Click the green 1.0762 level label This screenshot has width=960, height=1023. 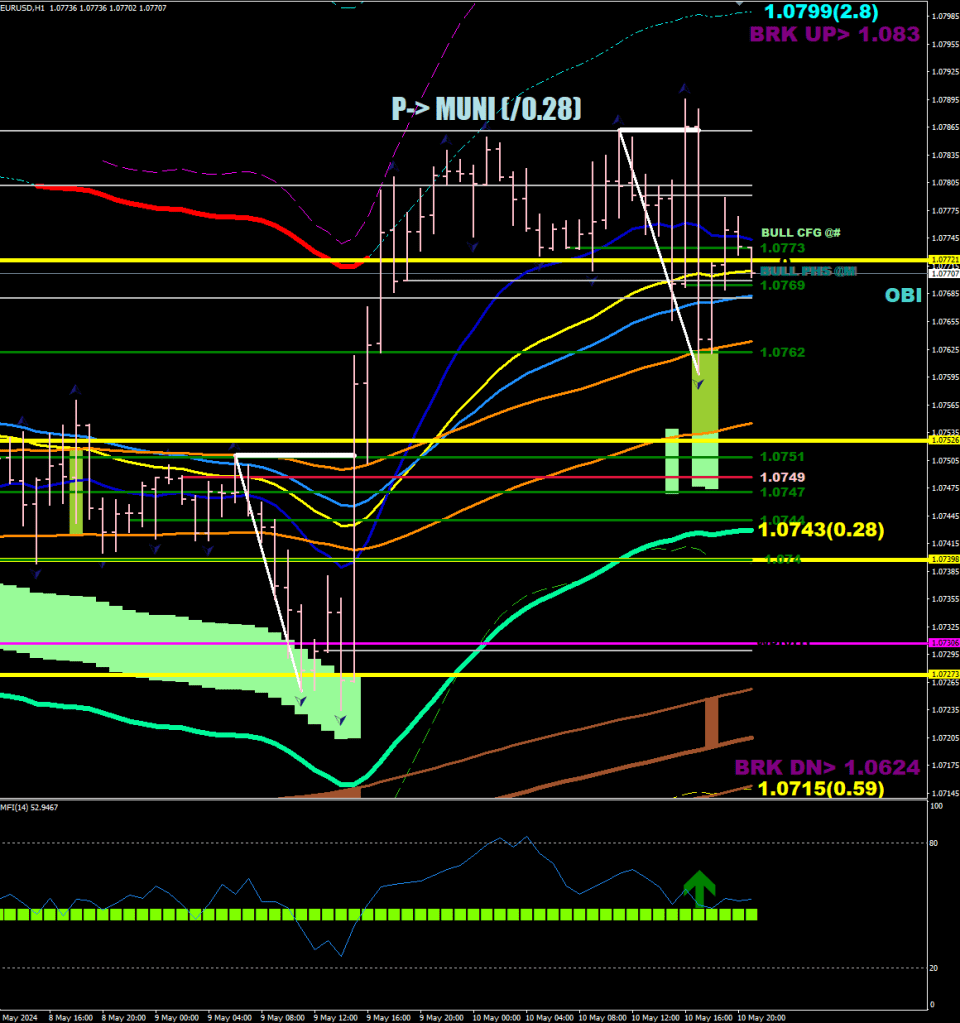pyautogui.click(x=782, y=352)
